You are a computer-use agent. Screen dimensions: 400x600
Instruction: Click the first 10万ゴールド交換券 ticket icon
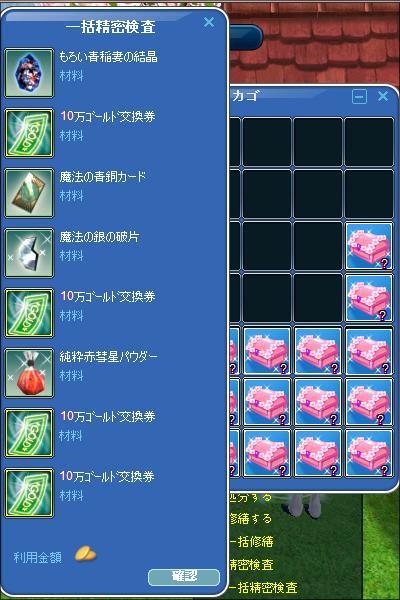pyautogui.click(x=29, y=133)
